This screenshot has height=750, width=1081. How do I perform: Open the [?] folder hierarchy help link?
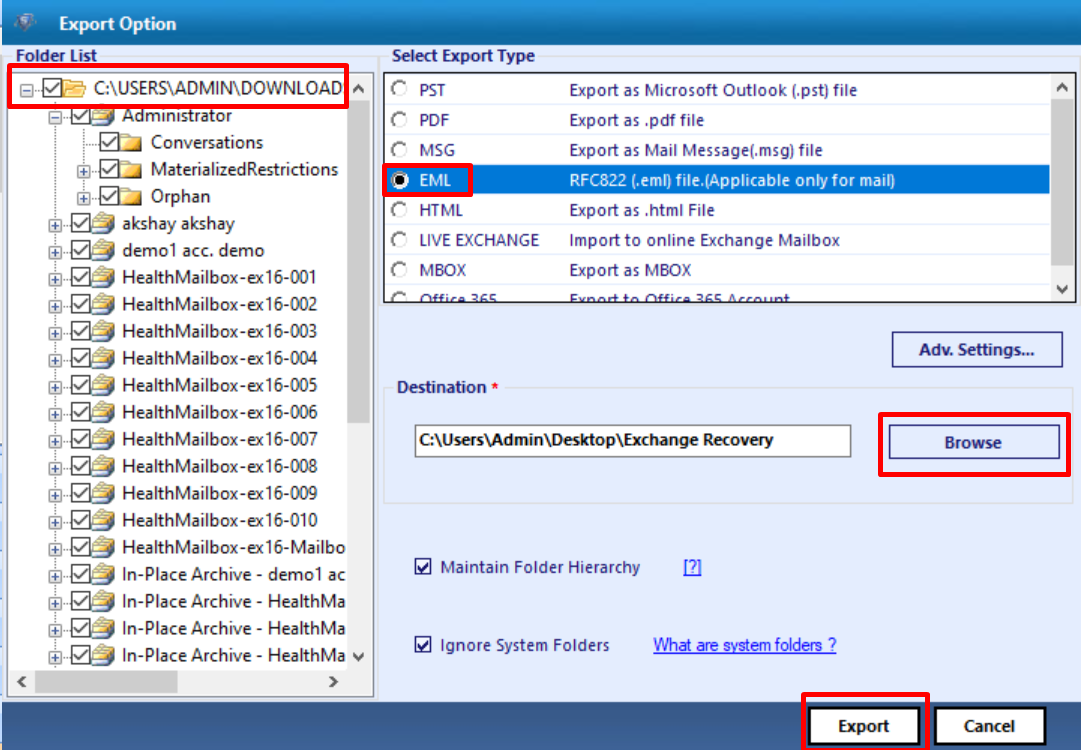692,567
